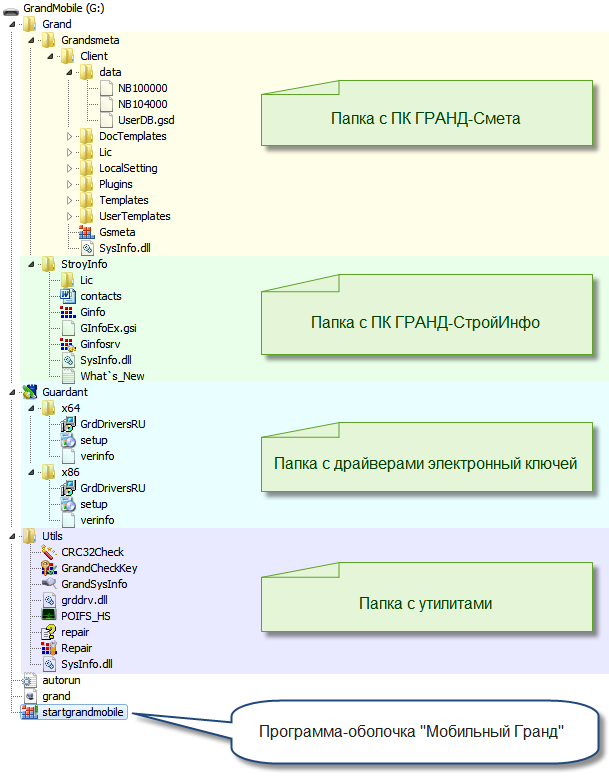The image size is (609, 777).
Task: Click the Ginfosrv application icon
Action: click(68, 344)
